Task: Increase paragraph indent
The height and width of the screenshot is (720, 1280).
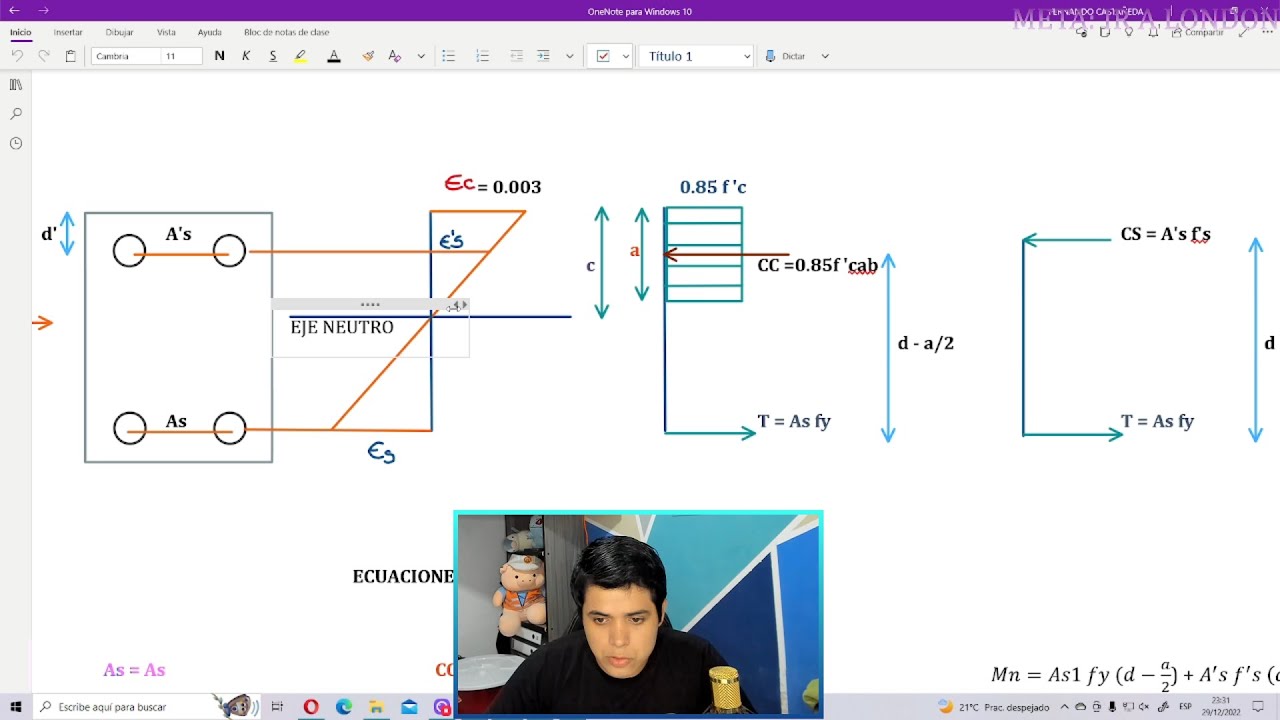Action: [543, 56]
